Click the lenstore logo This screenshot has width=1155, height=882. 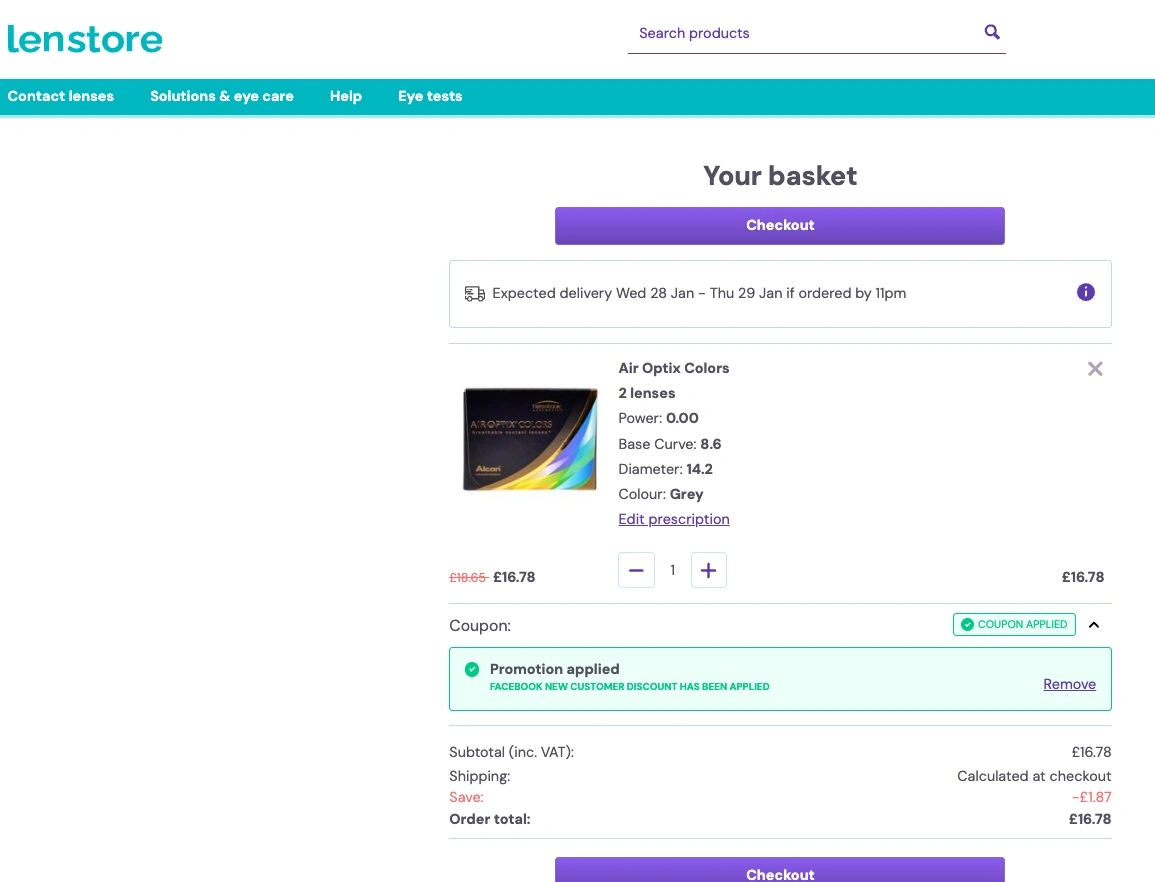[x=85, y=39]
